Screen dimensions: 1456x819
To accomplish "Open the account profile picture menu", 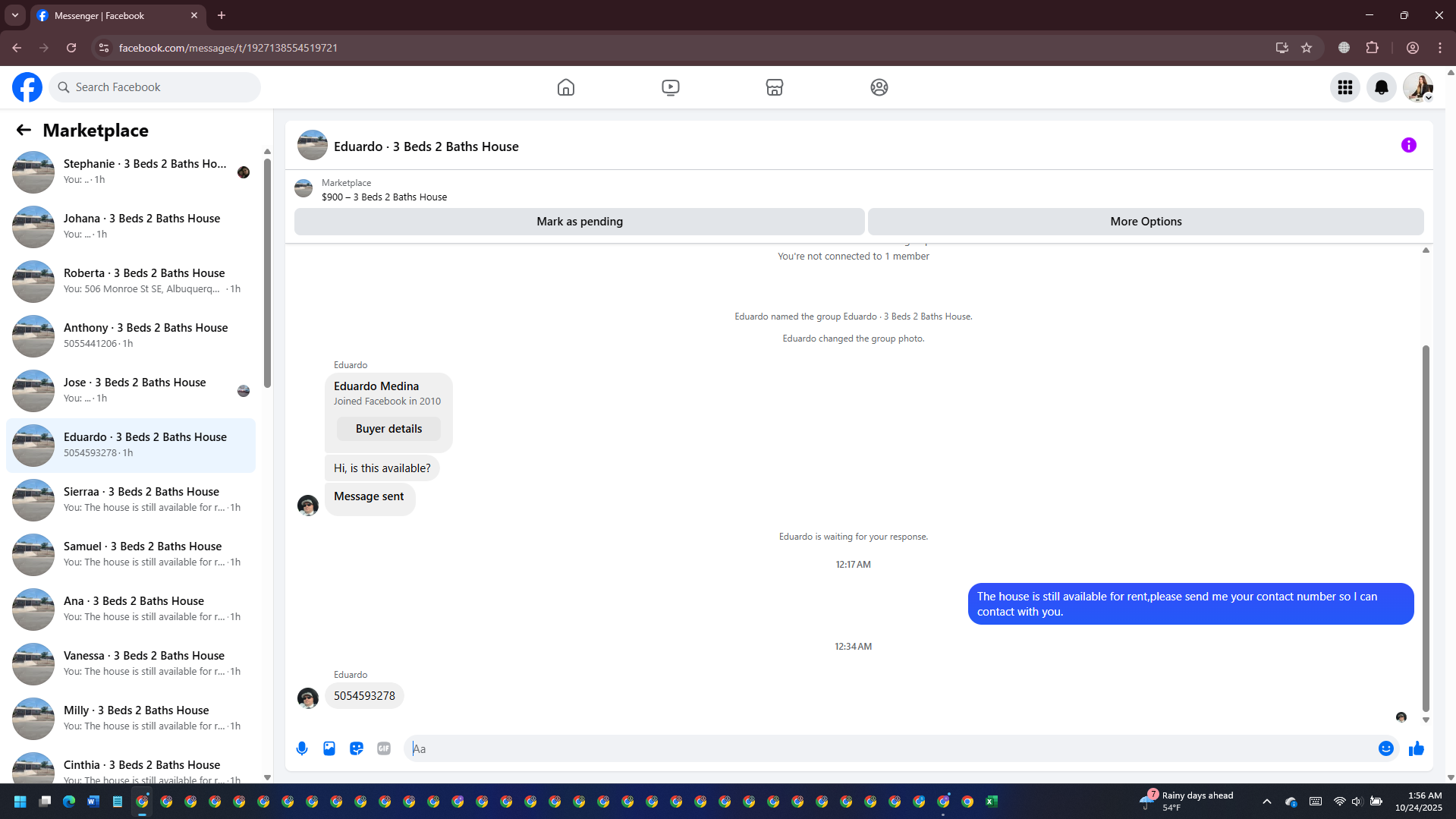I will coord(1418,87).
